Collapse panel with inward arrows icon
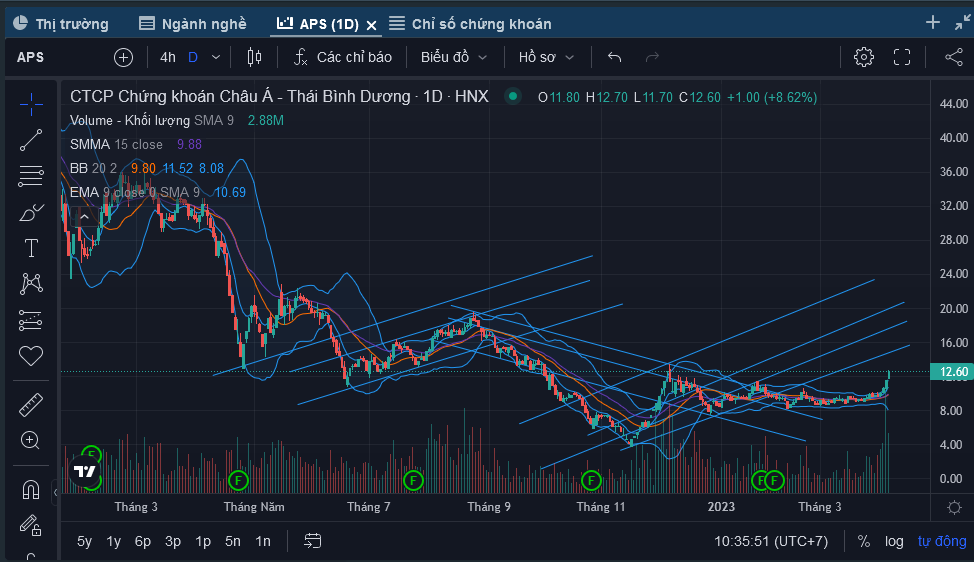The image size is (974, 562). tap(962, 23)
